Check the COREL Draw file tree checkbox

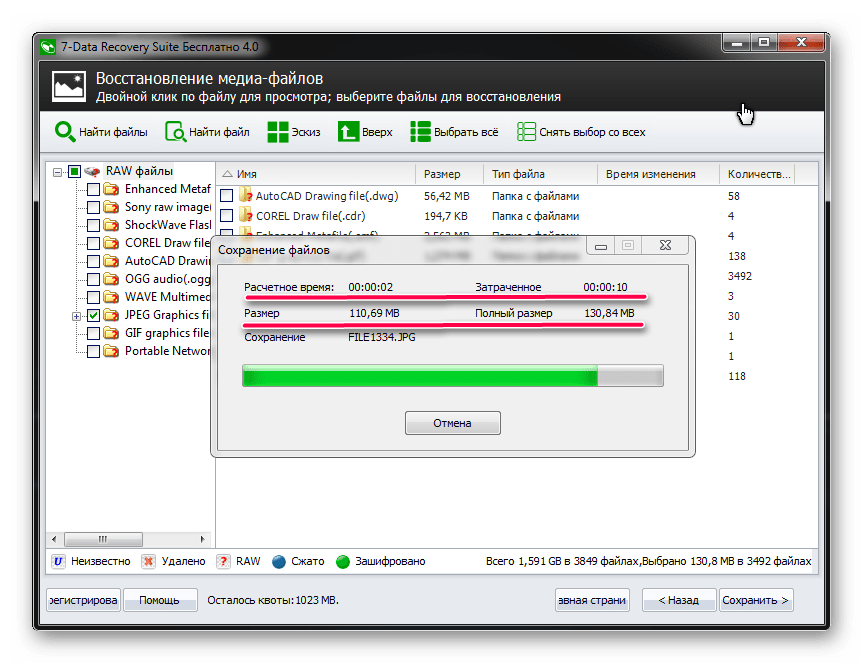tap(94, 244)
